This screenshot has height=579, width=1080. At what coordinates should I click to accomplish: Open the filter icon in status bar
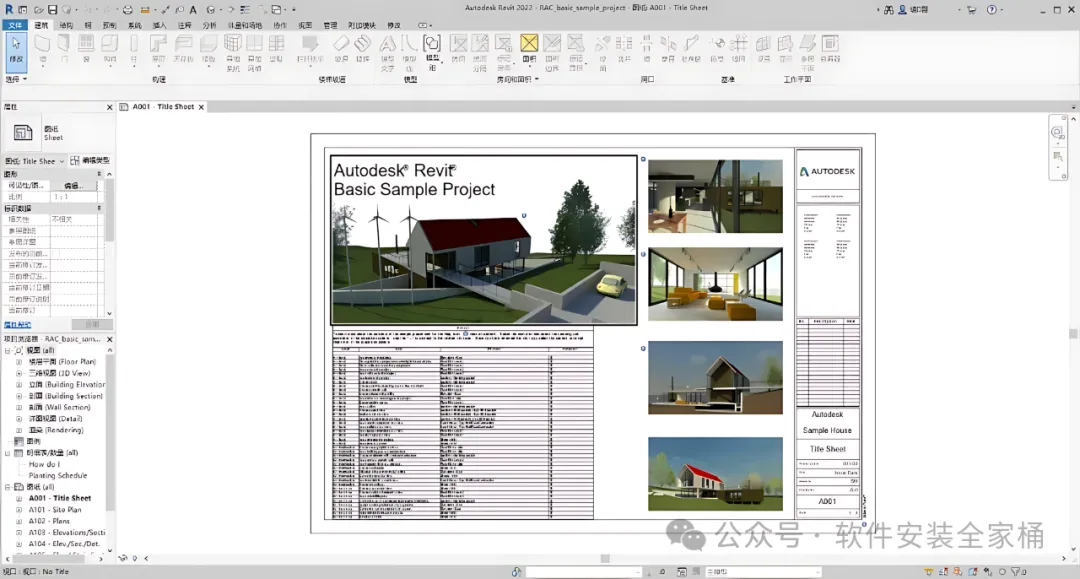[1017, 571]
